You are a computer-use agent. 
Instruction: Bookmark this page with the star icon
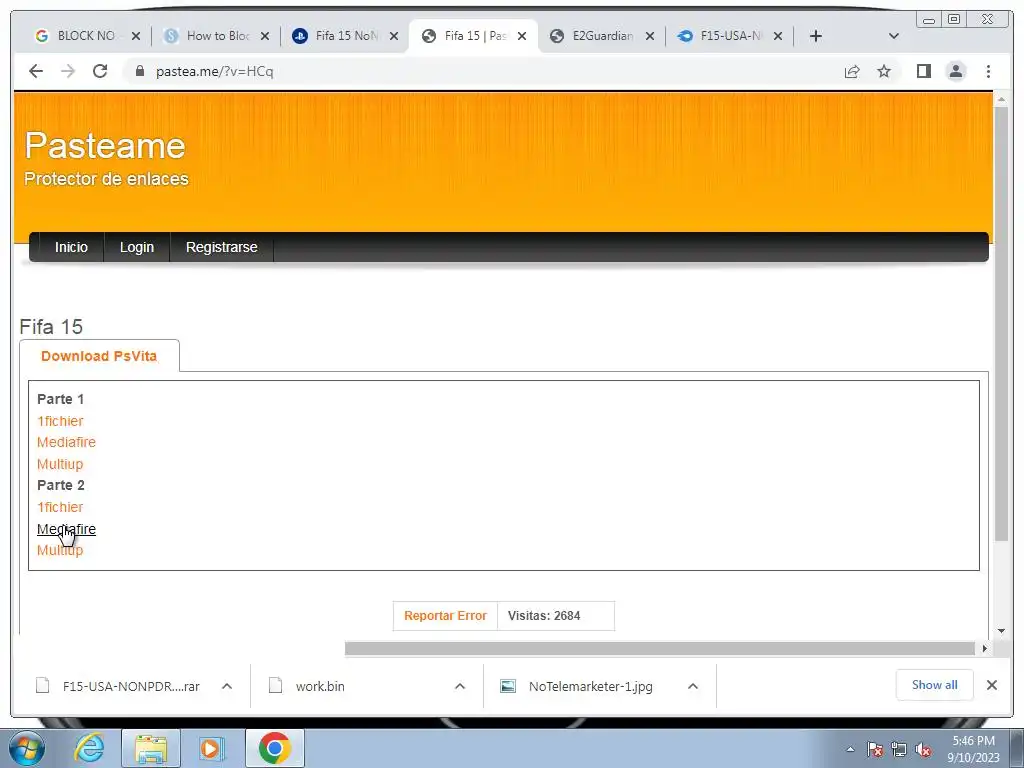tap(884, 71)
